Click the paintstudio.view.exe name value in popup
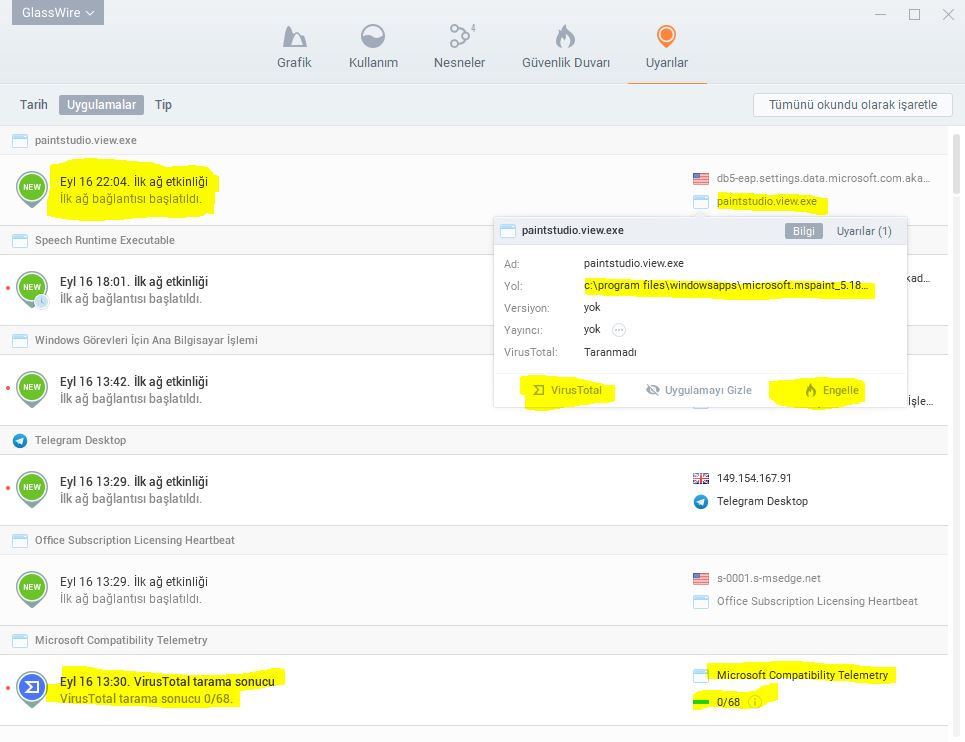 pos(633,263)
